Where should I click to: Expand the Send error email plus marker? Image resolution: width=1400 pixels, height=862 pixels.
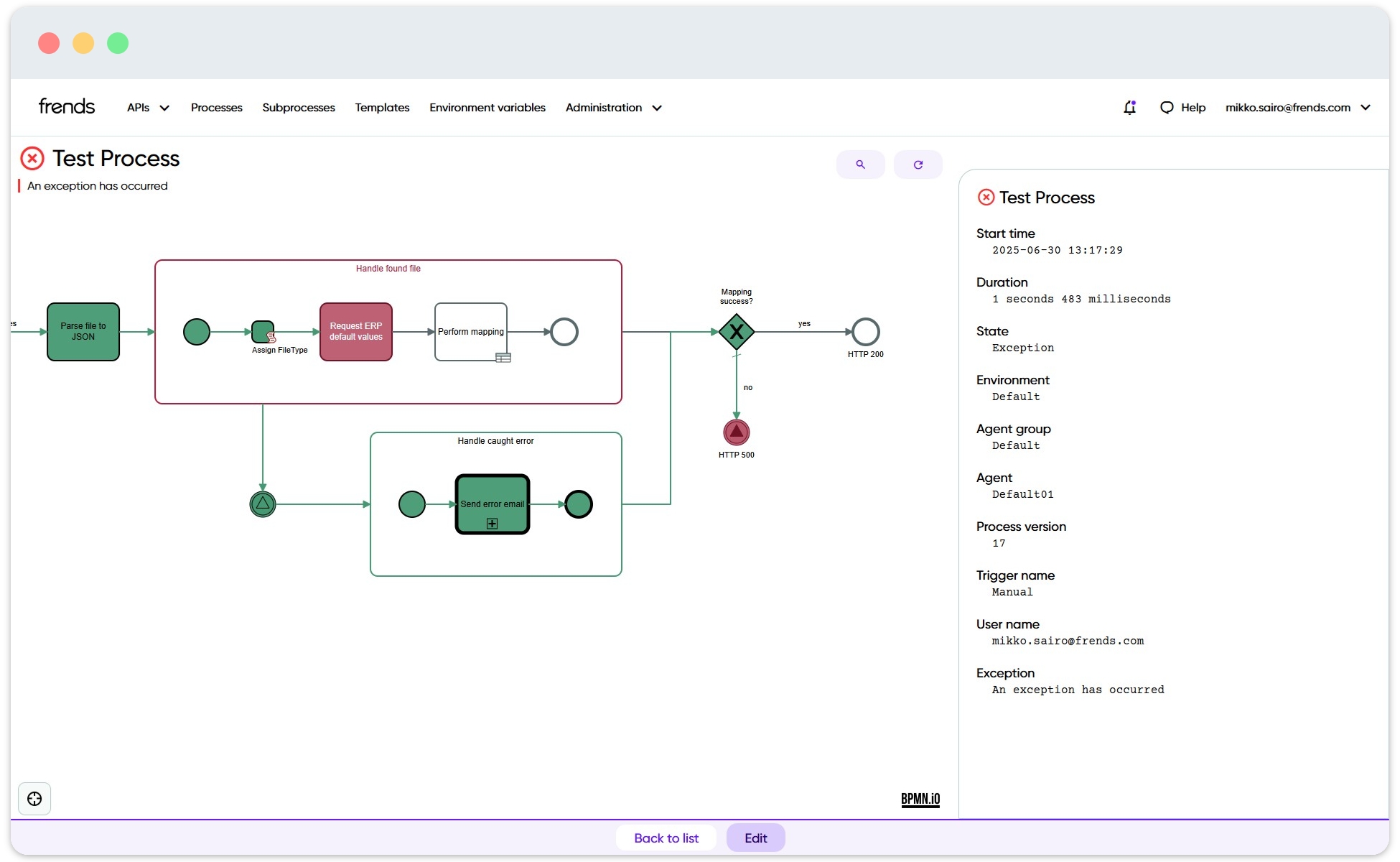pos(492,524)
